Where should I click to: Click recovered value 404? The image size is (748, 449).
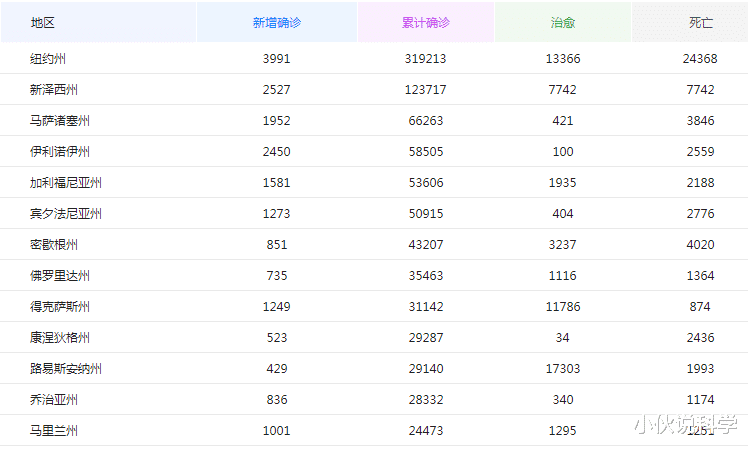pyautogui.click(x=563, y=214)
